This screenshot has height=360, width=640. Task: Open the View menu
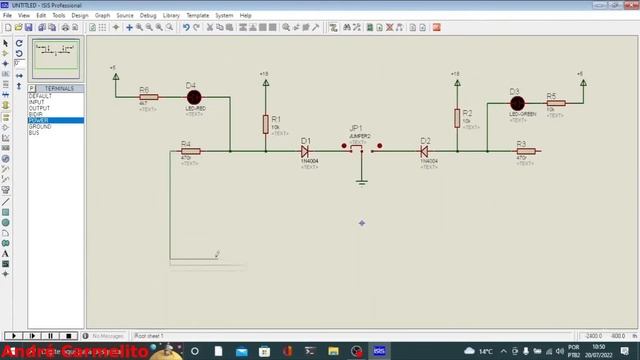tap(24, 15)
